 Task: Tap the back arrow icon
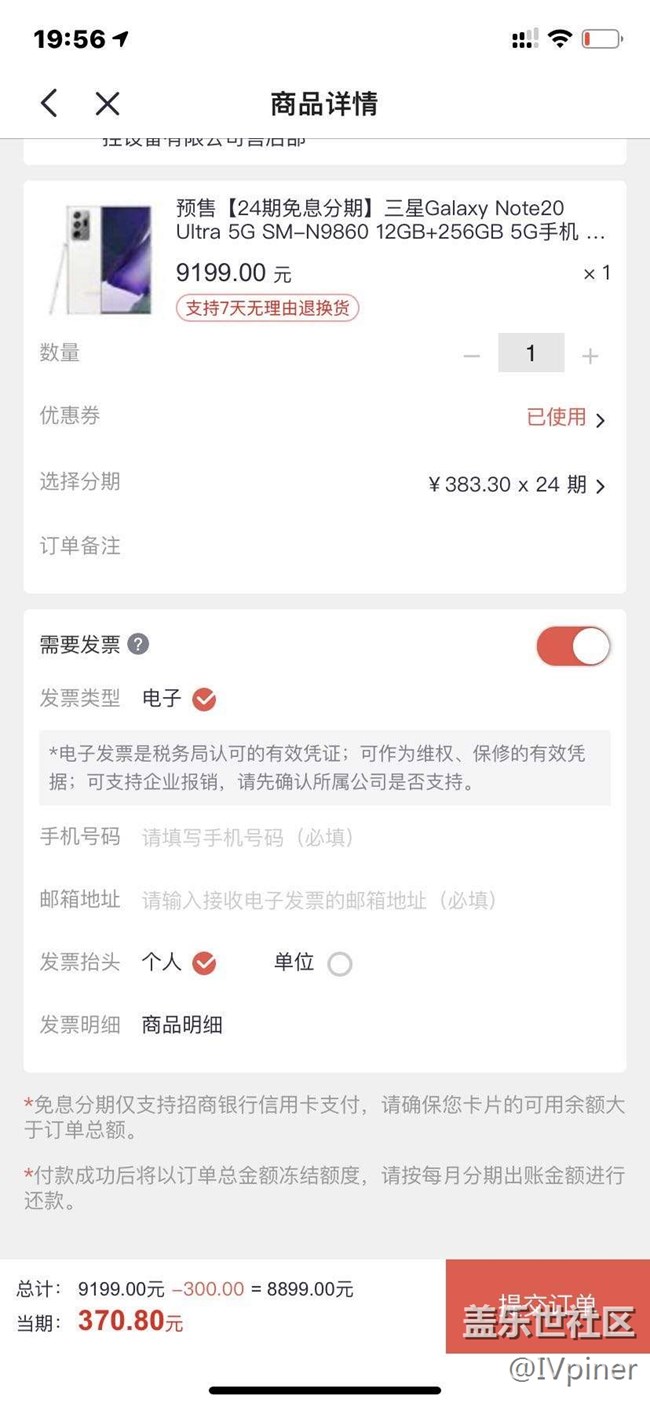pyautogui.click(x=49, y=103)
